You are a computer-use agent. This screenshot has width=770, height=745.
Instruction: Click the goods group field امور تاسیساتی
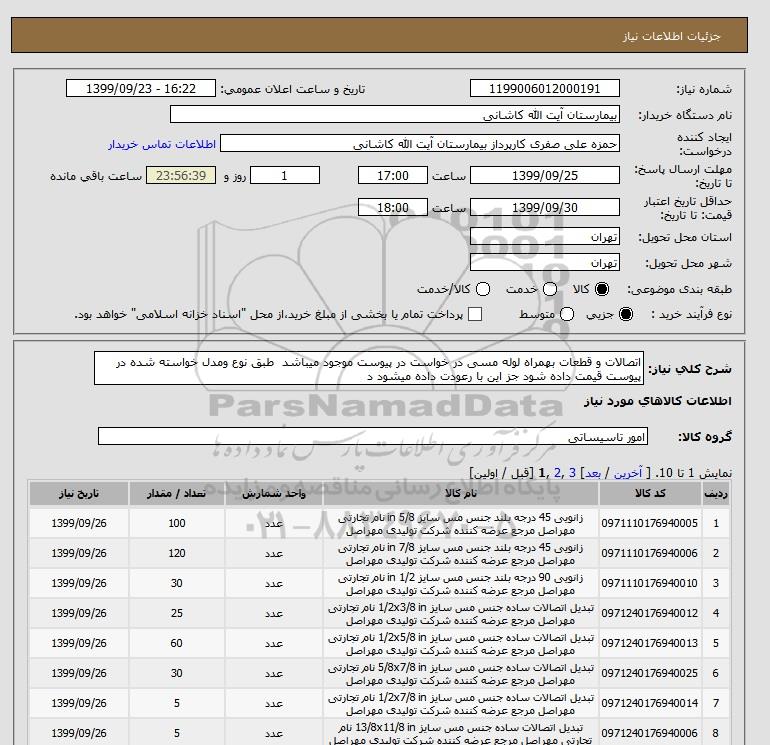pos(373,437)
